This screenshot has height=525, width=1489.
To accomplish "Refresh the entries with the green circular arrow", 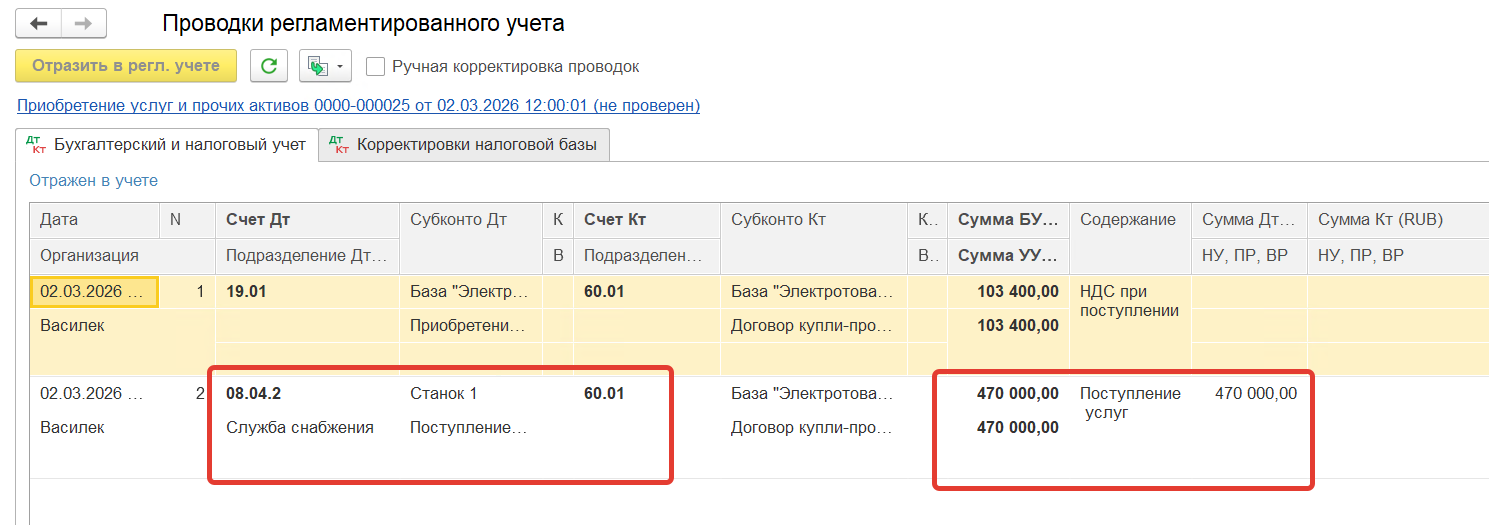I will 268,66.
